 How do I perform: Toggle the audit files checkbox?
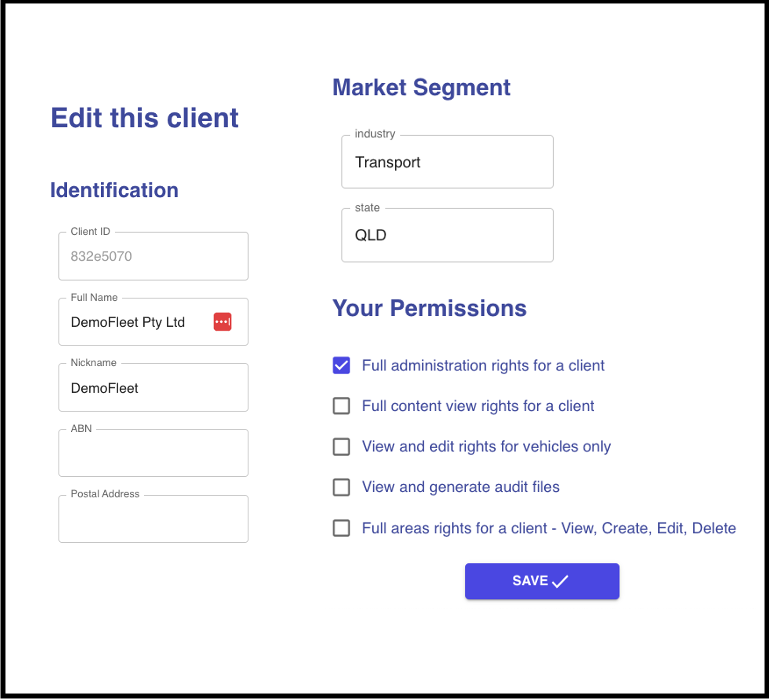(x=341, y=487)
